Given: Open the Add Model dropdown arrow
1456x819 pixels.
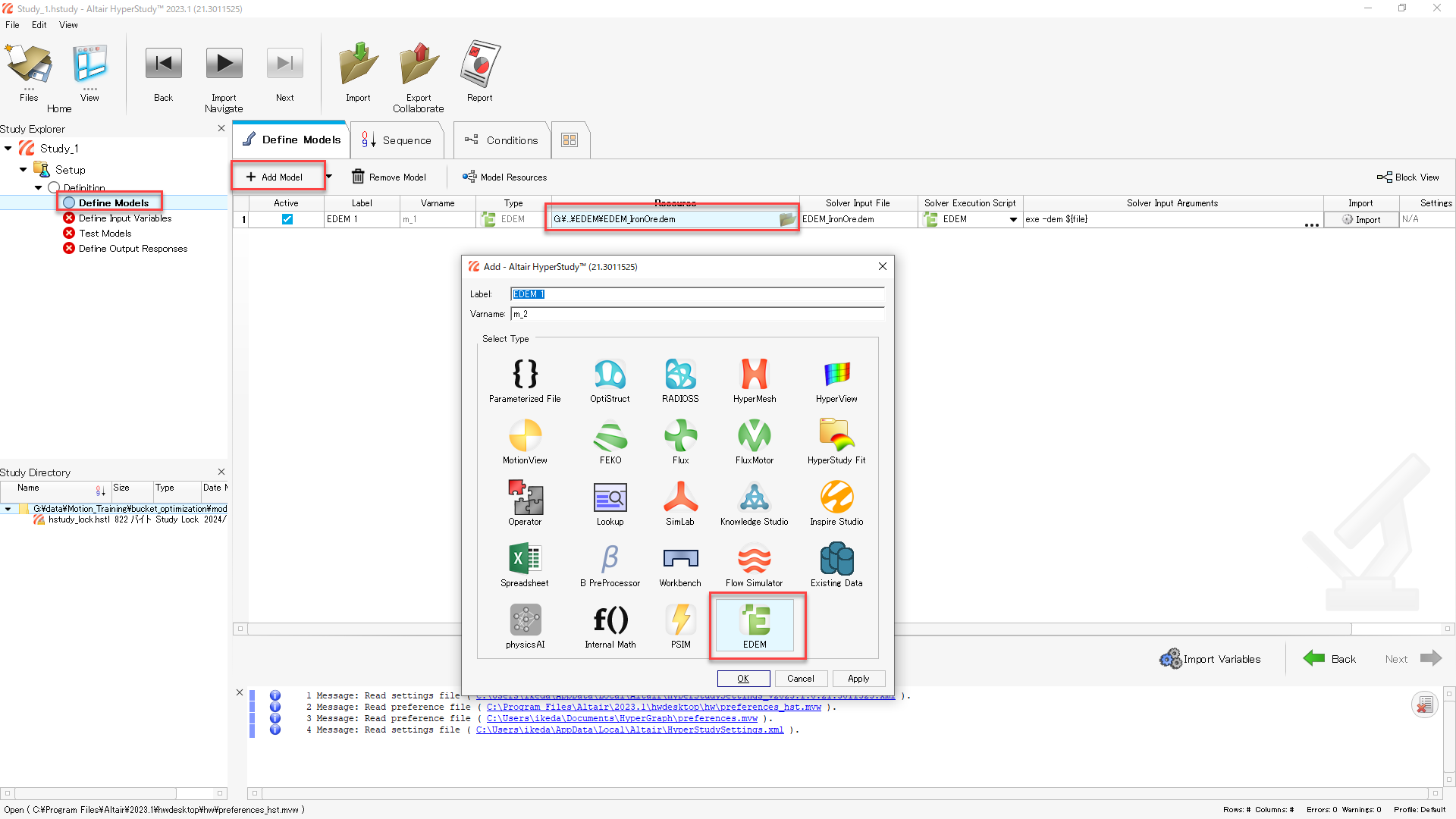Looking at the screenshot, I should 329,177.
